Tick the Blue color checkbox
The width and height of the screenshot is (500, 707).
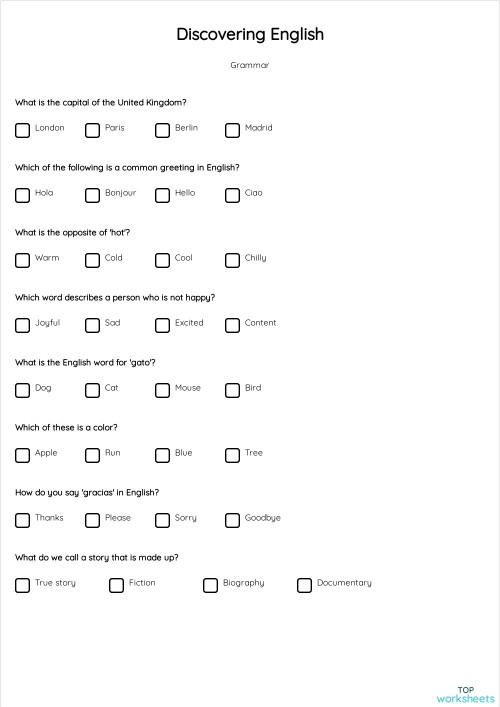[162, 455]
